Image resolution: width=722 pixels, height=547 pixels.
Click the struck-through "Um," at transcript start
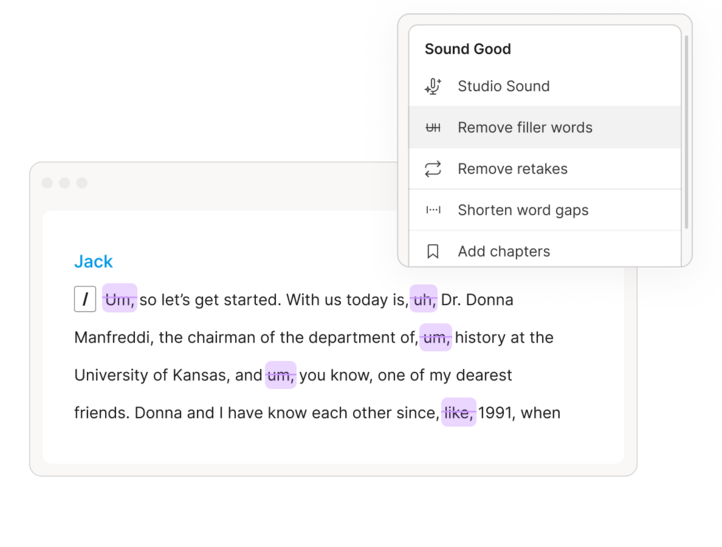pyautogui.click(x=120, y=299)
